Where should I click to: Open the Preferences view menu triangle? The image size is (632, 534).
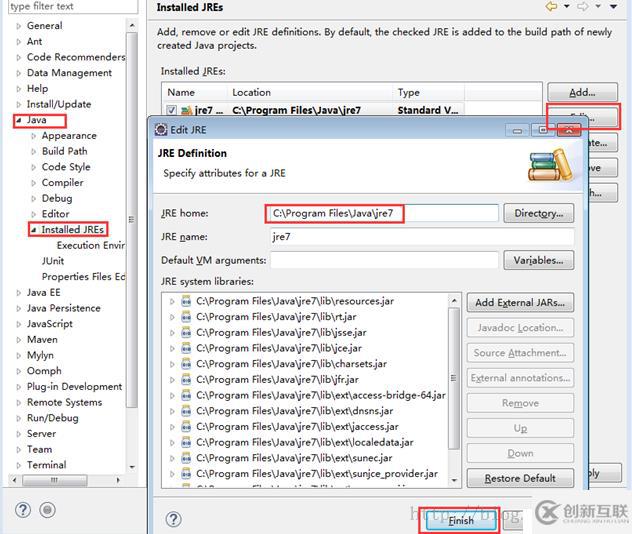tap(613, 6)
